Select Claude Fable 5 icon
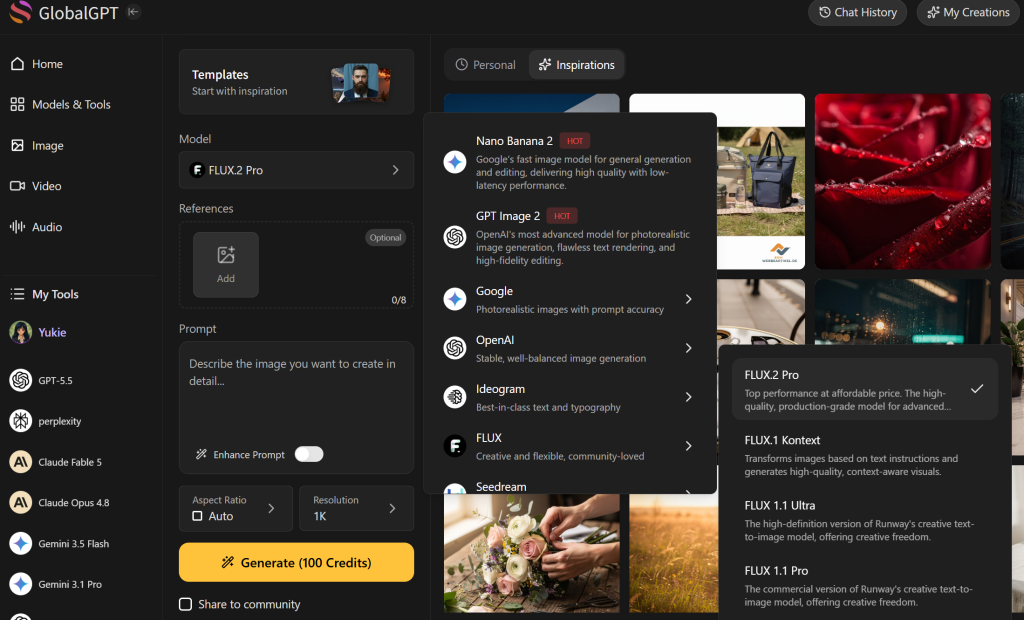Image resolution: width=1024 pixels, height=620 pixels. point(20,462)
